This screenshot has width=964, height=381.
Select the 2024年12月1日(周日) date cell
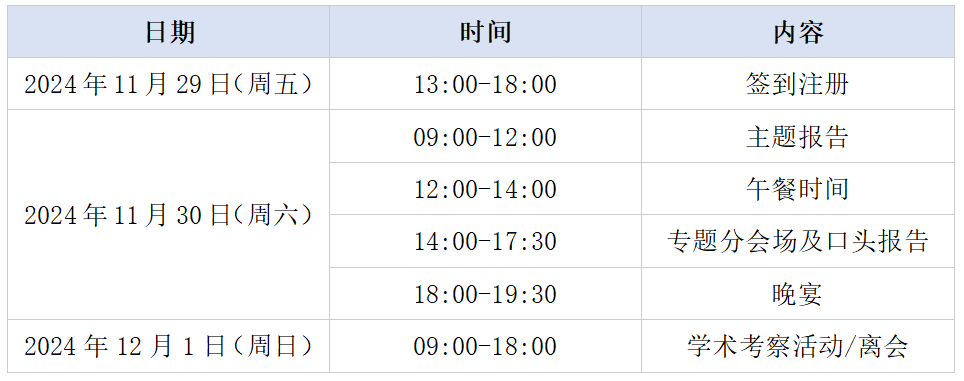point(168,346)
